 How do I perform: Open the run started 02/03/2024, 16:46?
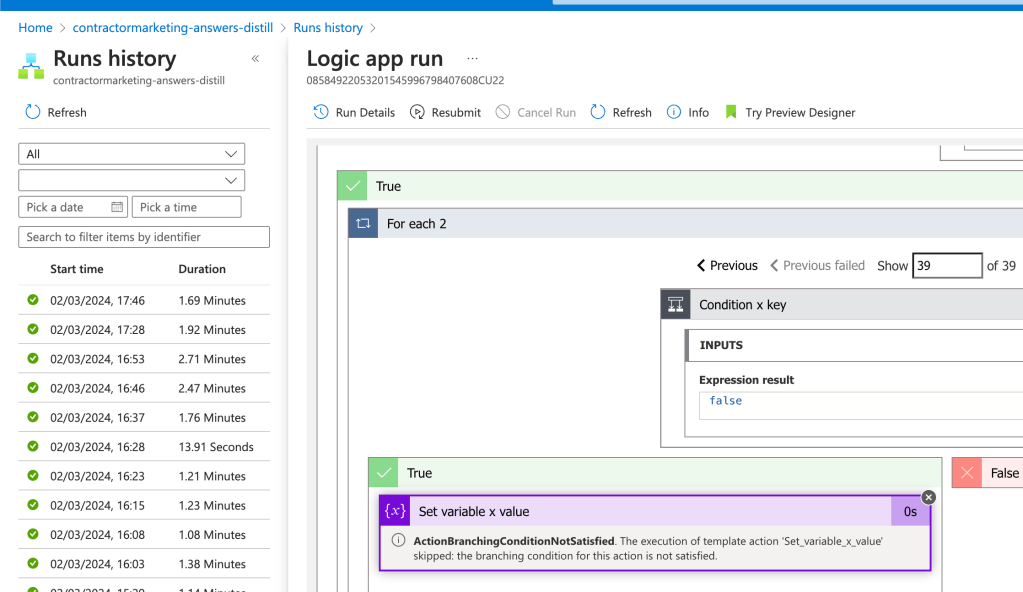coord(144,388)
